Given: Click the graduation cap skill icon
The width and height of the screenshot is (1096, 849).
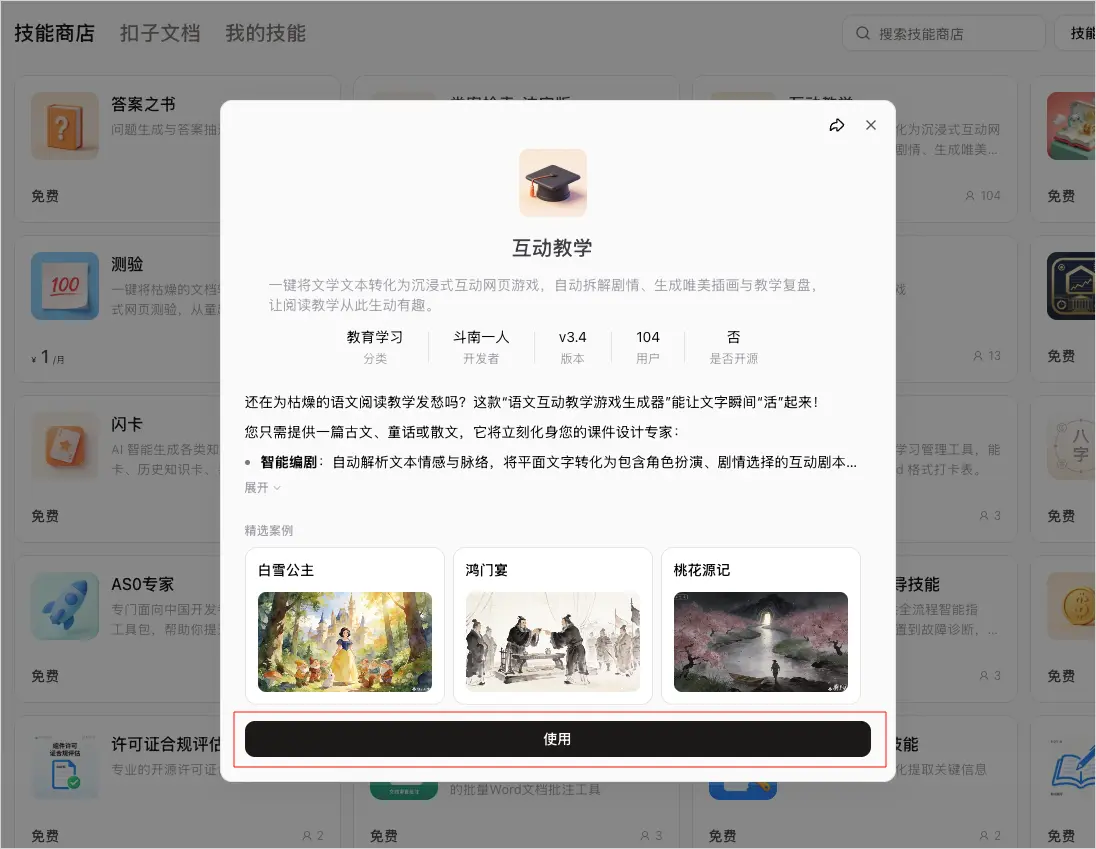Looking at the screenshot, I should 552,182.
